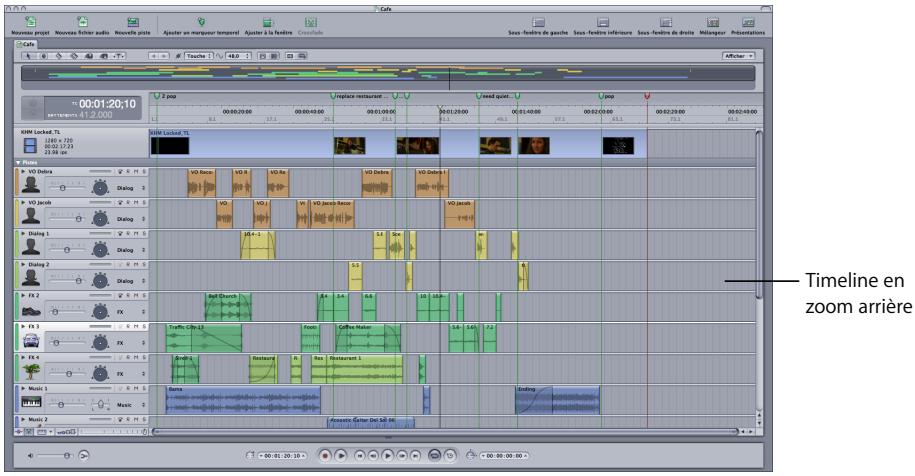Select the Traffic City audio clip

click(x=204, y=338)
